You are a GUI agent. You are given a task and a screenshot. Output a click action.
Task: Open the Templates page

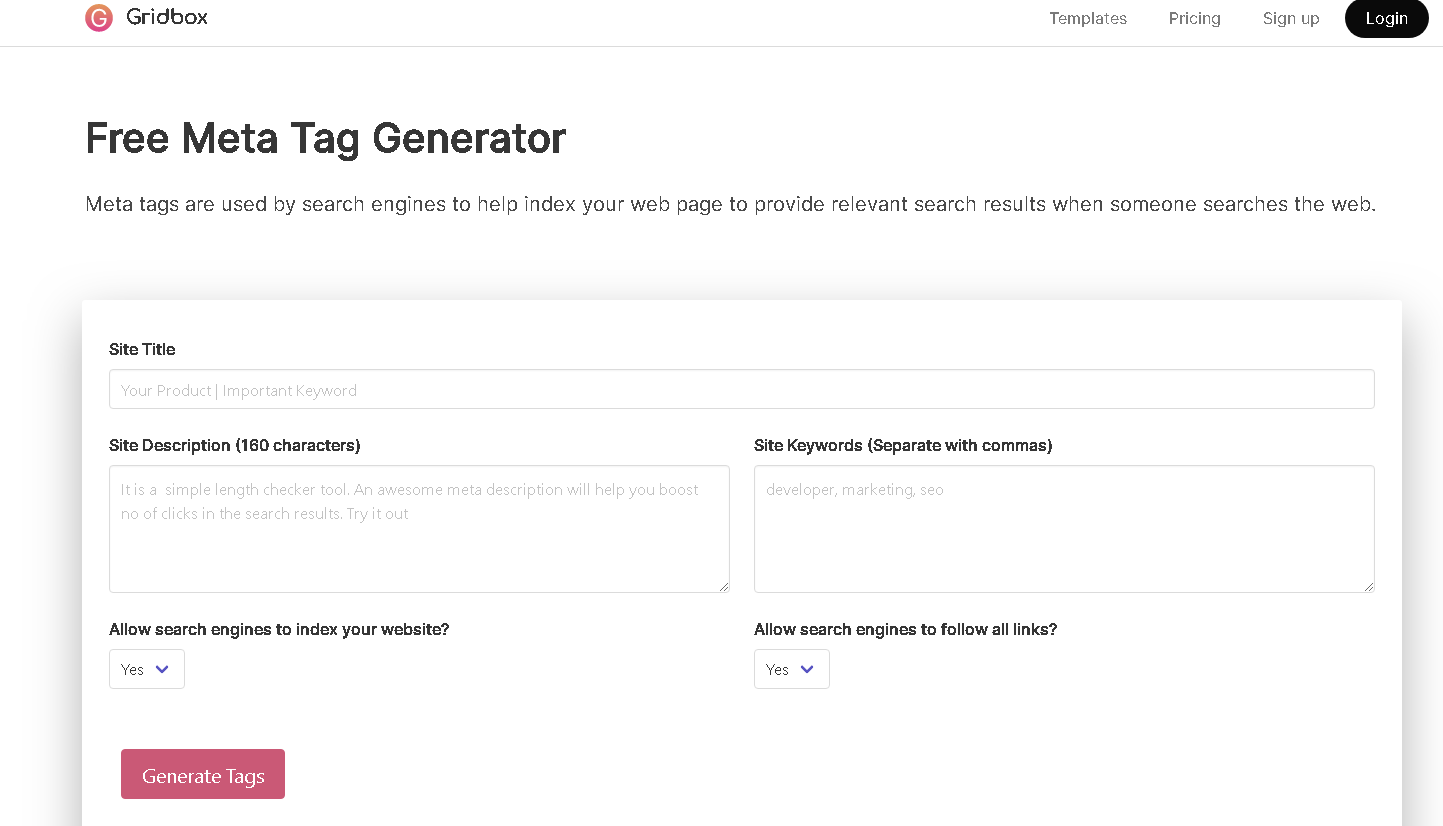click(x=1087, y=19)
